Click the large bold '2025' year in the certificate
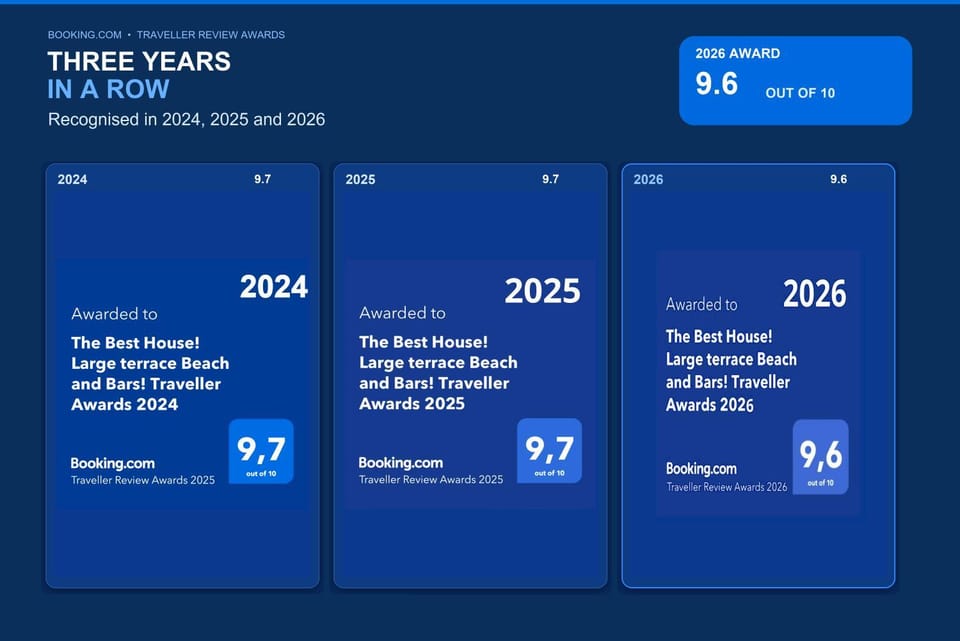This screenshot has height=641, width=960. click(x=542, y=291)
